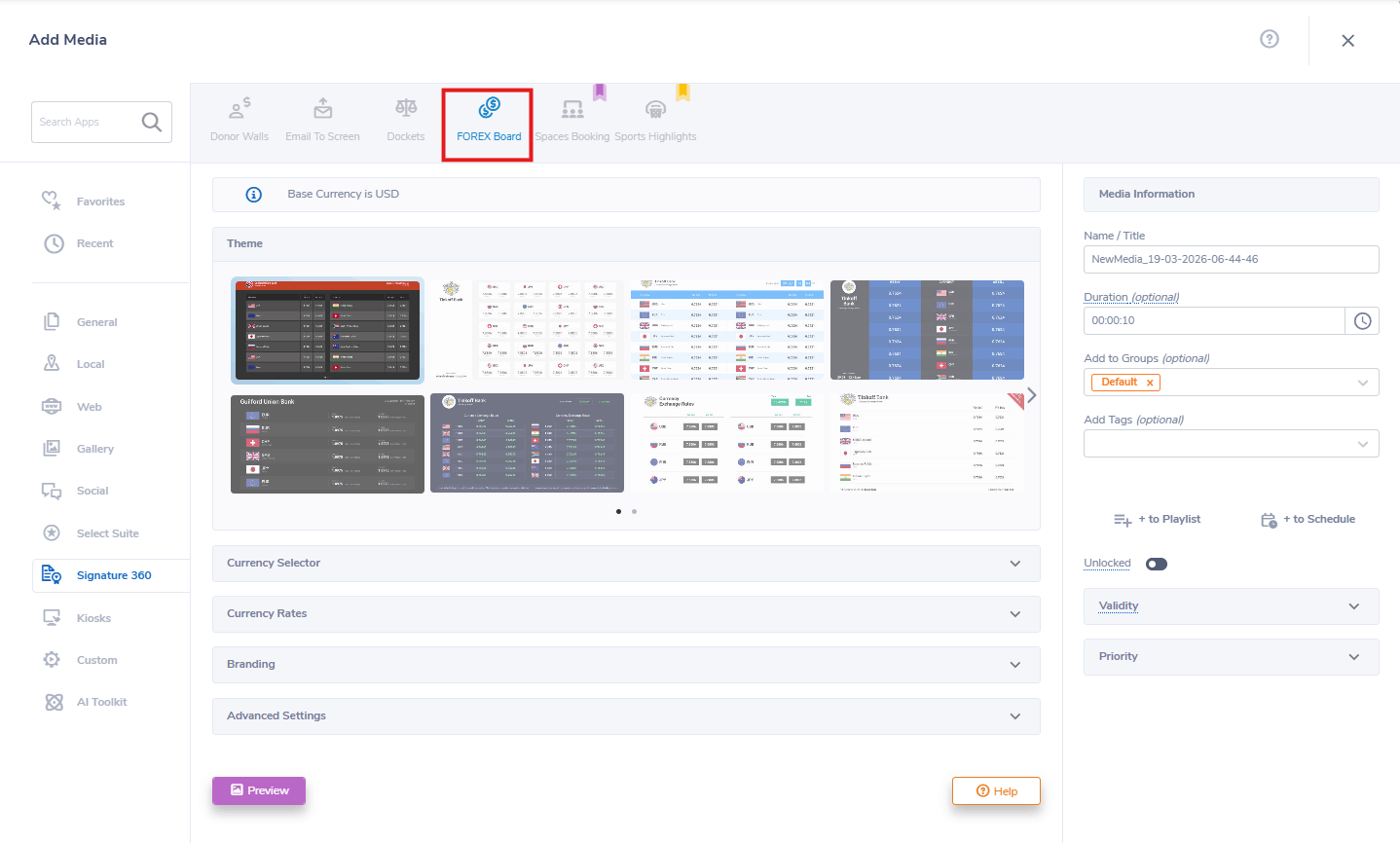Image resolution: width=1400 pixels, height=843 pixels.
Task: Go to second theme page dot
Action: click(634, 511)
